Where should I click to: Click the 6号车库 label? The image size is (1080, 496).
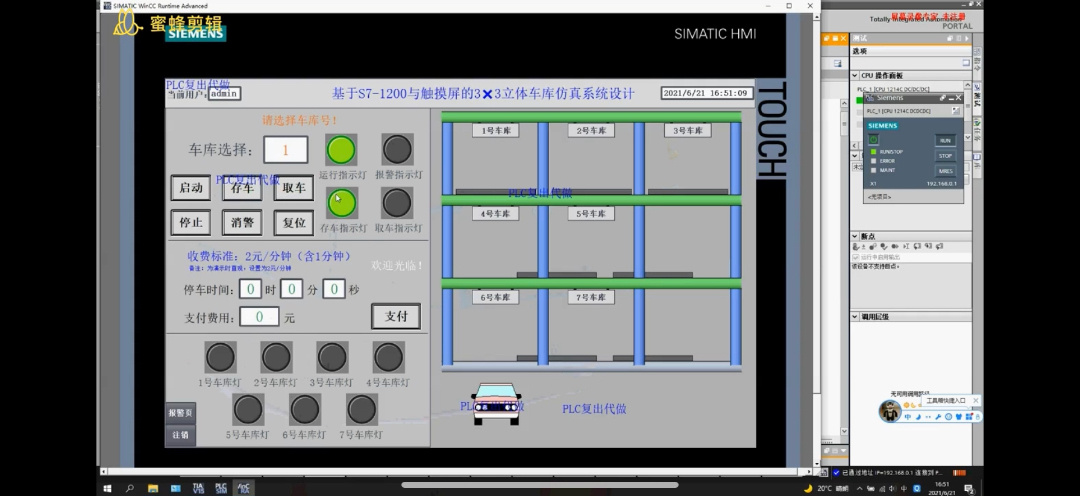click(495, 297)
